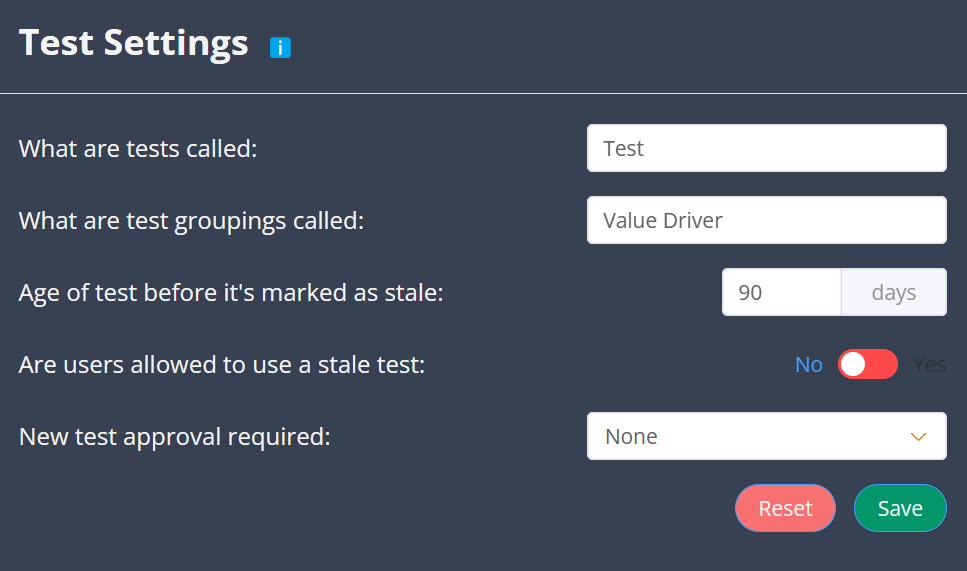Open the New test approval required dropdown

(766, 437)
